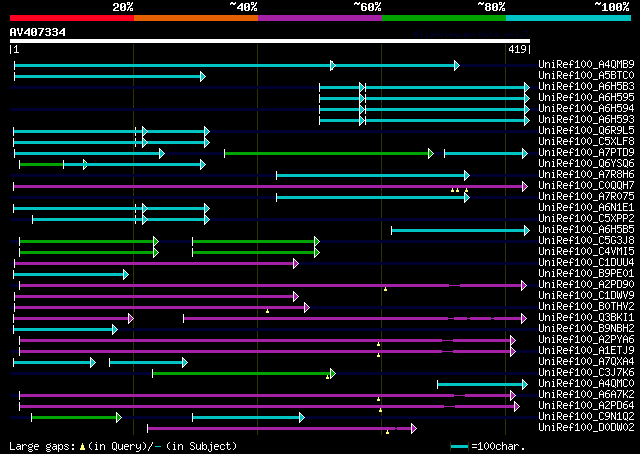The width and height of the screenshot is (640, 454).
Task: Click the UniRef100_C5XLF8 label
Action: pyautogui.click(x=586, y=141)
